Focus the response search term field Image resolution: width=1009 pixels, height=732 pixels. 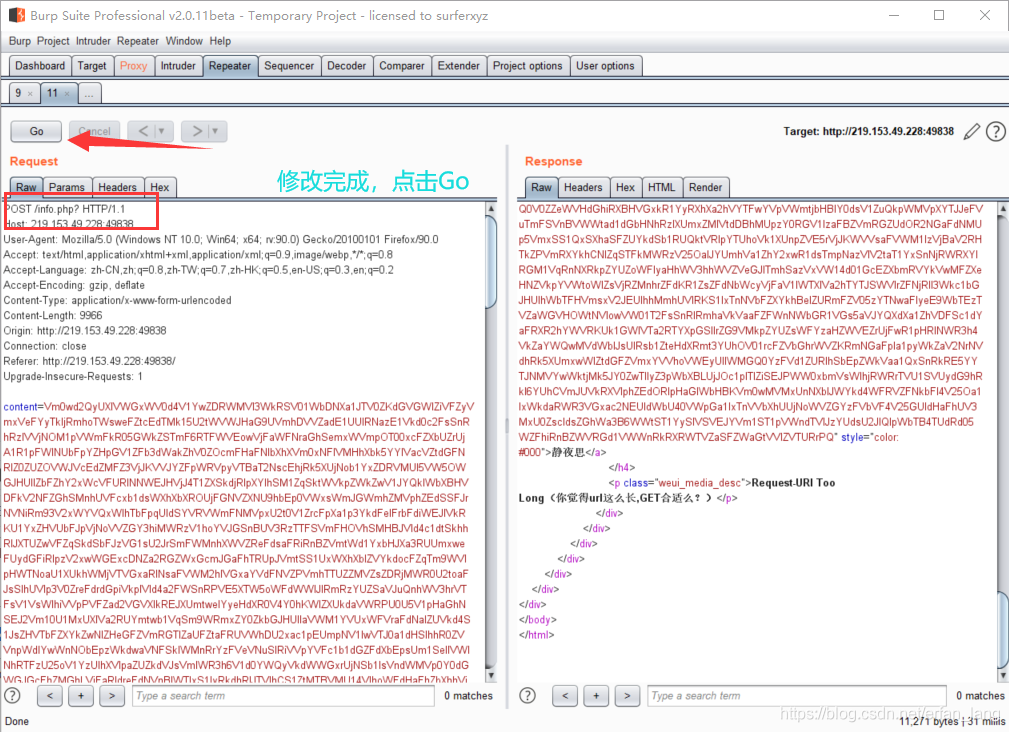coord(797,695)
